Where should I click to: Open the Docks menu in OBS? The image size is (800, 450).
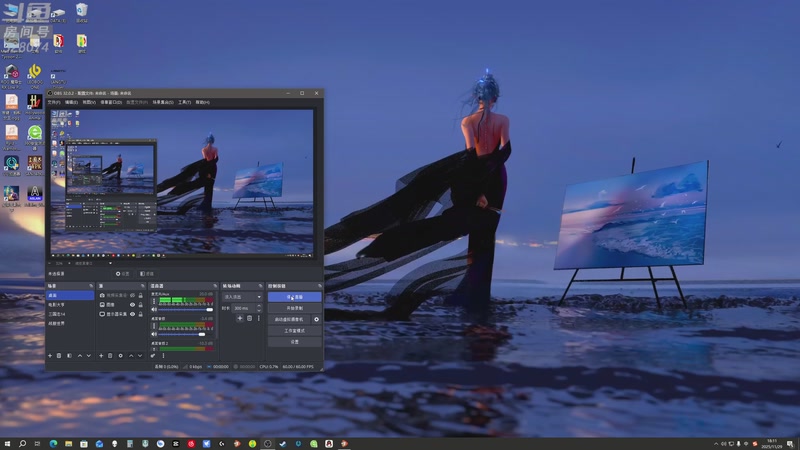(111, 102)
